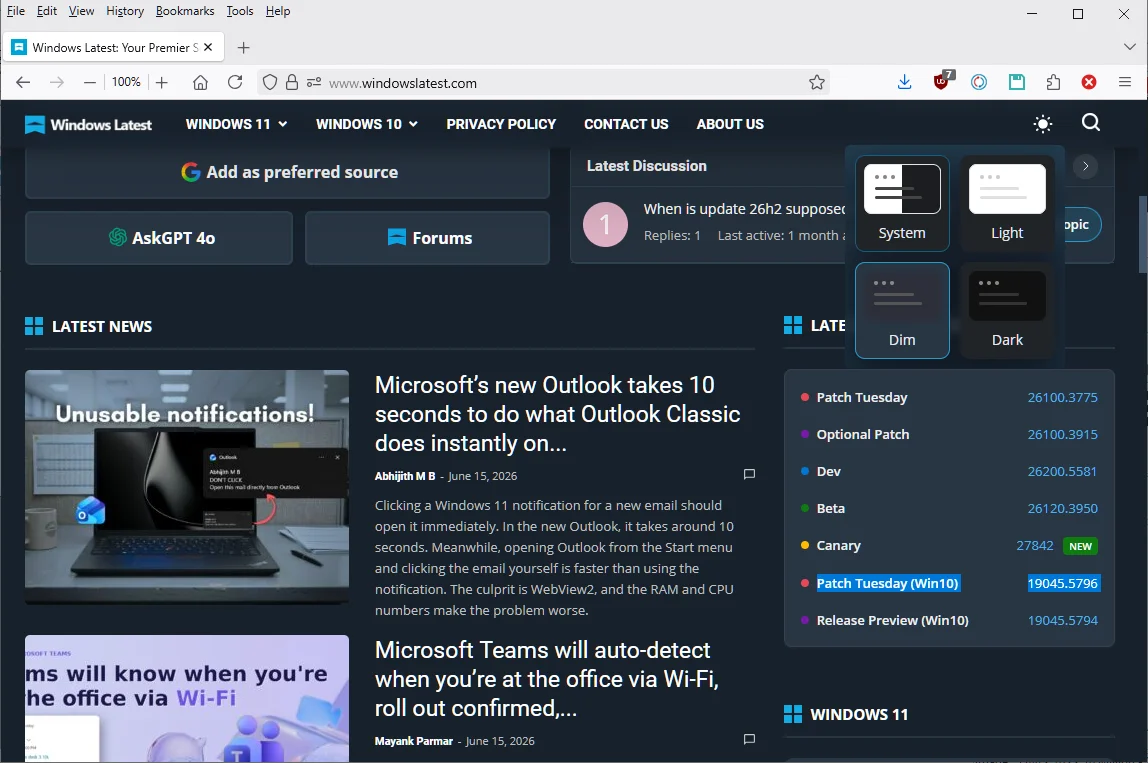The width and height of the screenshot is (1148, 763).
Task: Close the Windows Latest tab
Action: [x=208, y=47]
